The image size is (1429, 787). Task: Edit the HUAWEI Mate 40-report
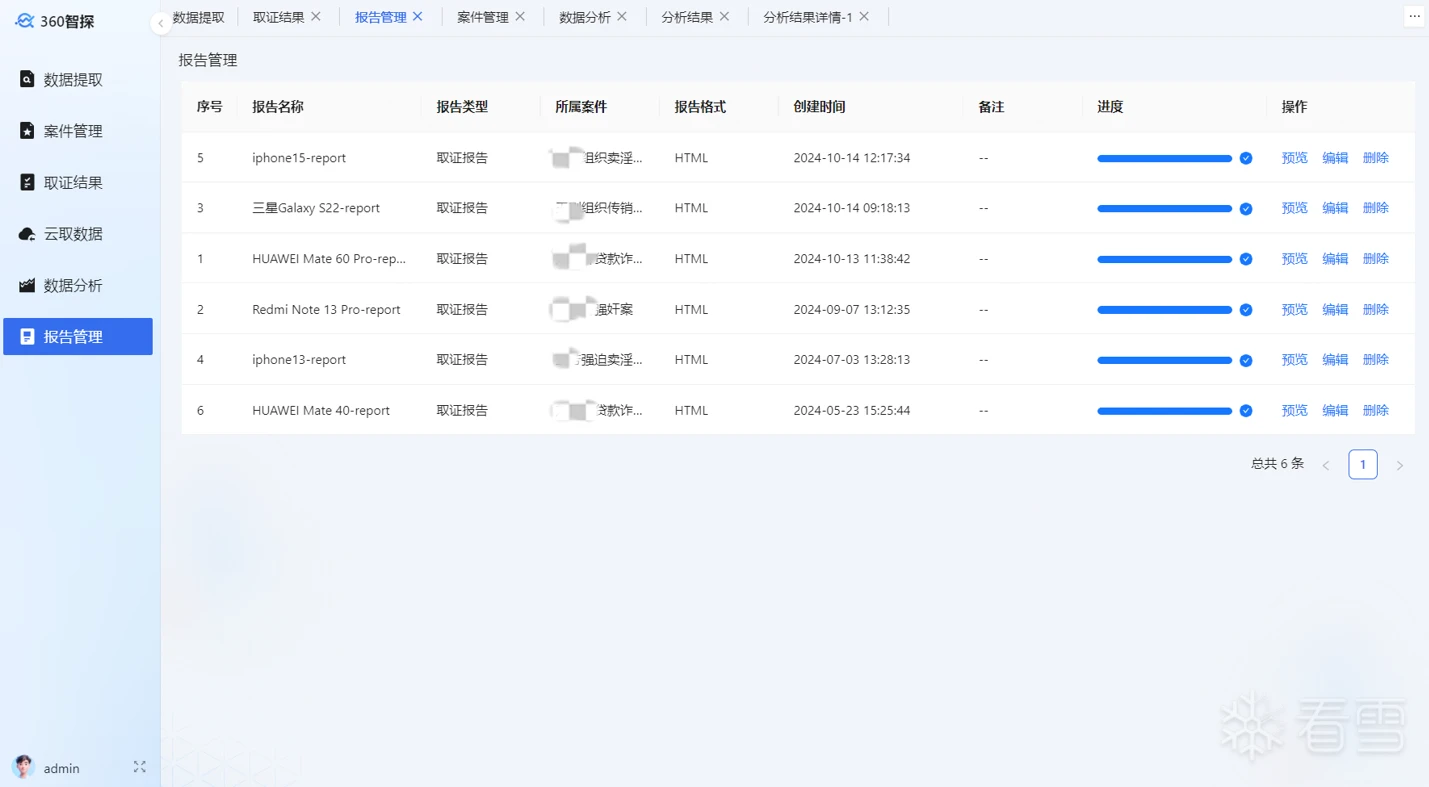click(x=1335, y=411)
